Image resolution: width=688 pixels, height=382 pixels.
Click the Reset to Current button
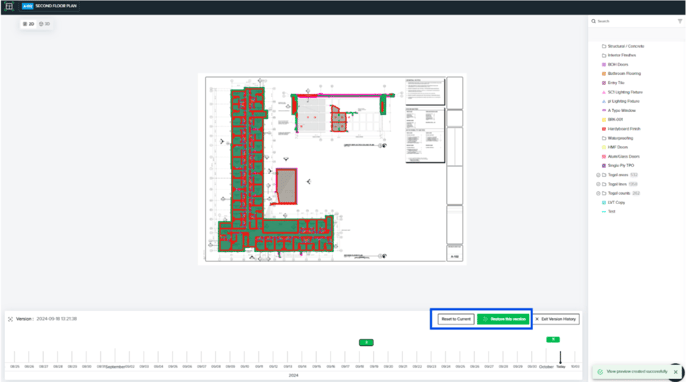click(x=456, y=319)
